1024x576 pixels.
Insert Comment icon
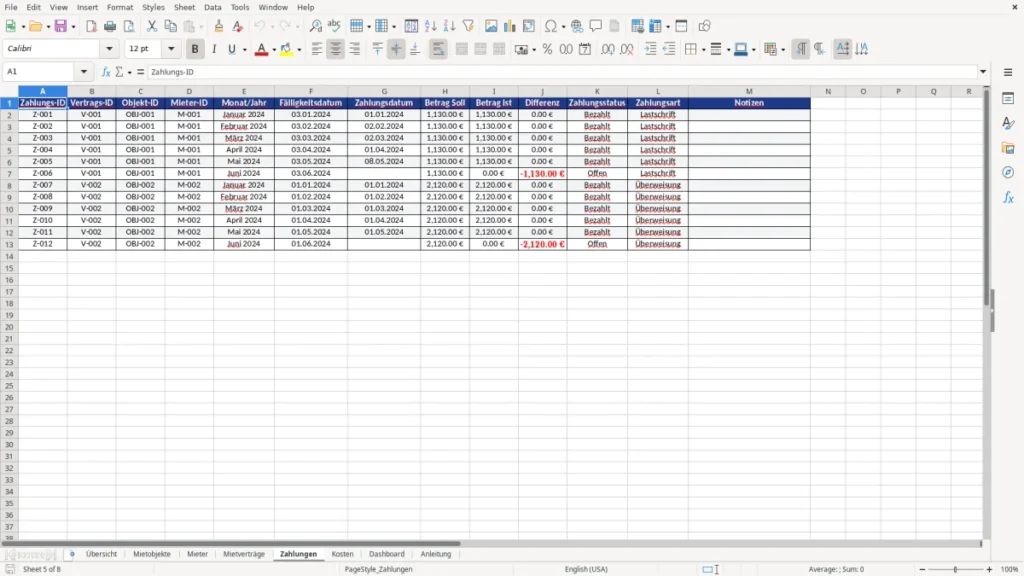[596, 26]
